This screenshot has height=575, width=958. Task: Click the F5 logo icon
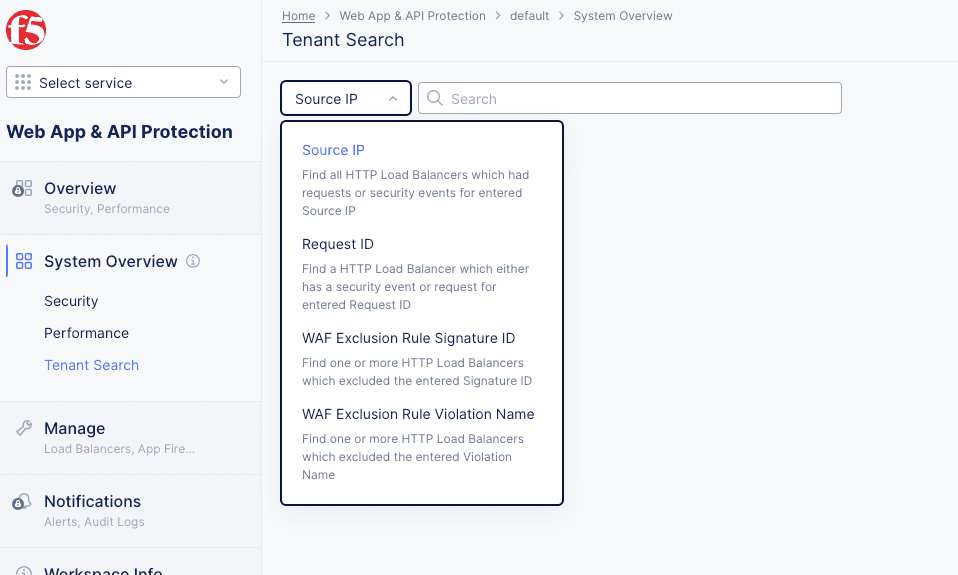pos(26,30)
